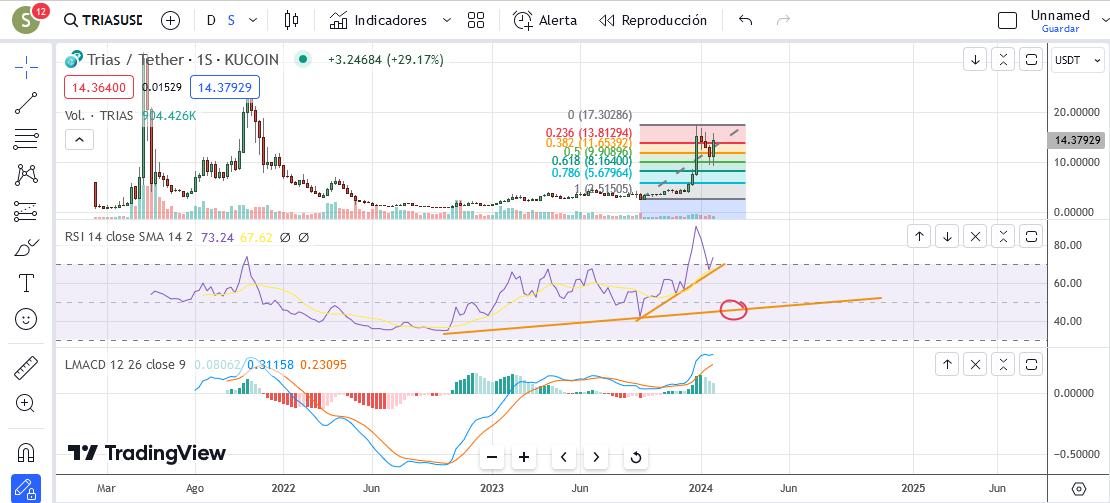This screenshot has width=1110, height=503.
Task: Click the compare or add symbol plus icon
Action: [171, 20]
